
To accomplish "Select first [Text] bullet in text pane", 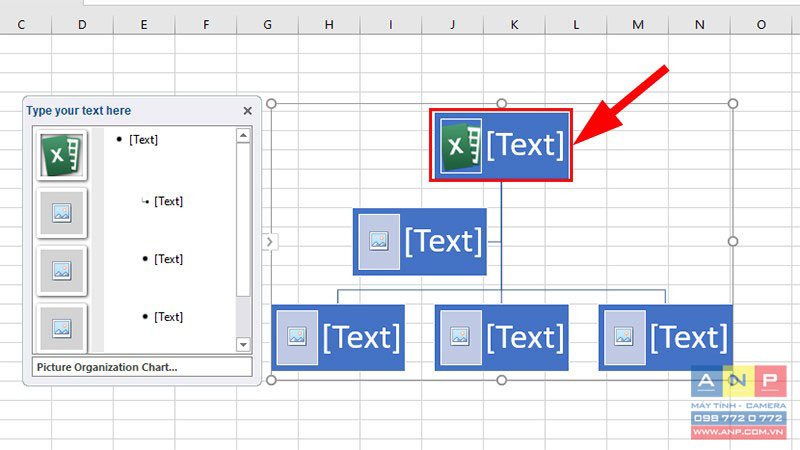I will [x=143, y=140].
